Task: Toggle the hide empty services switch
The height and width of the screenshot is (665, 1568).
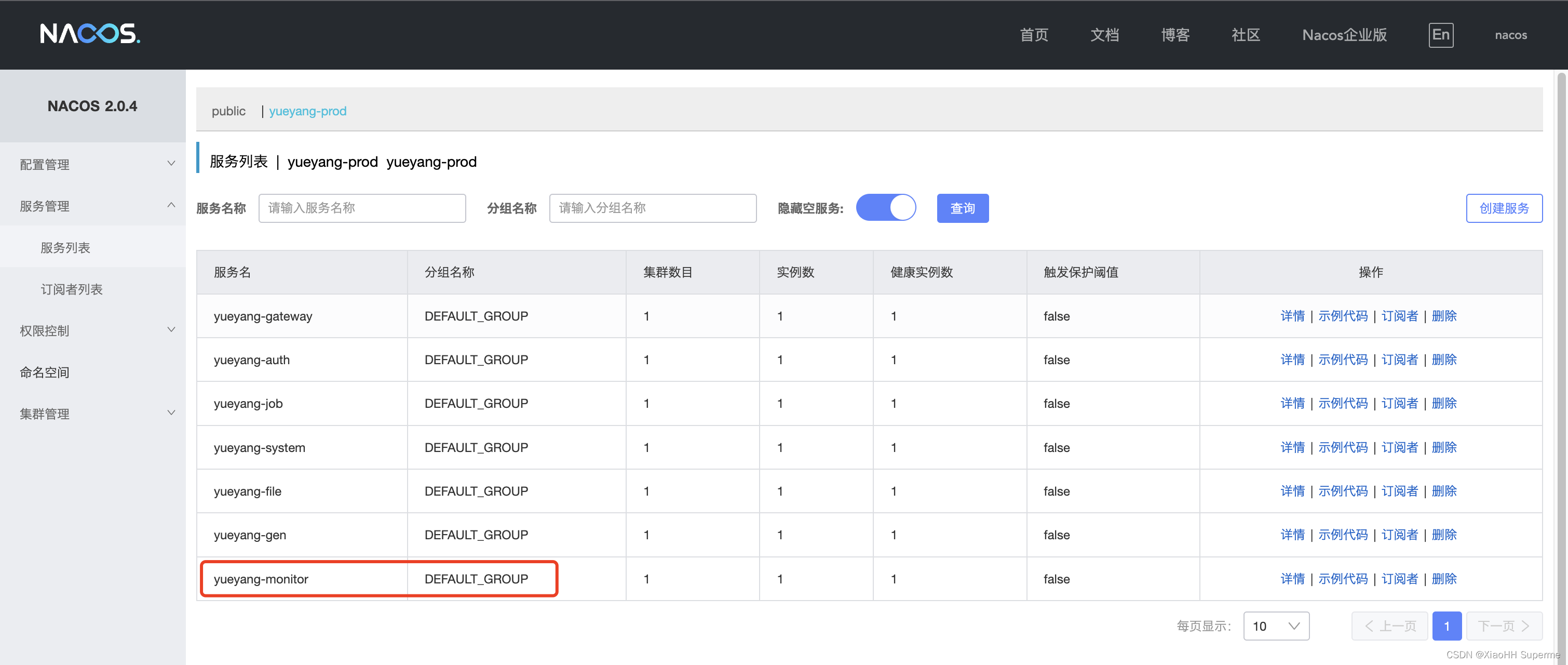Action: pos(886,208)
